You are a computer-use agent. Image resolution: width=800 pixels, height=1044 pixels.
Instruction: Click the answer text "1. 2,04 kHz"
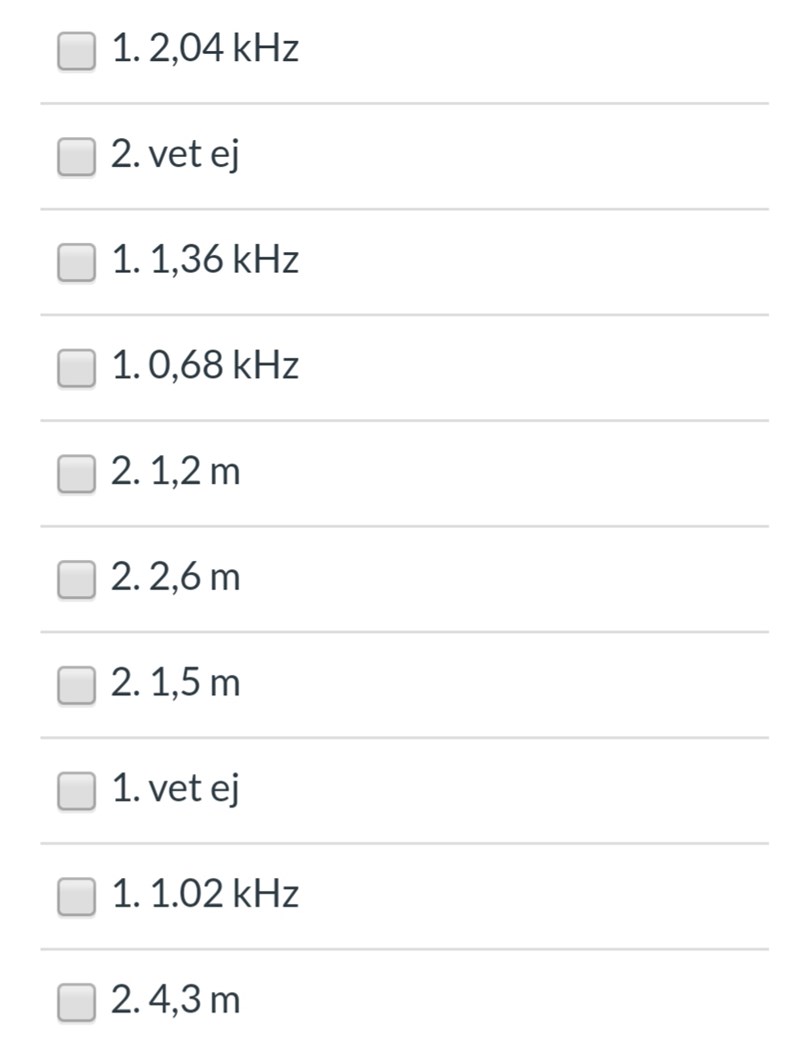205,49
